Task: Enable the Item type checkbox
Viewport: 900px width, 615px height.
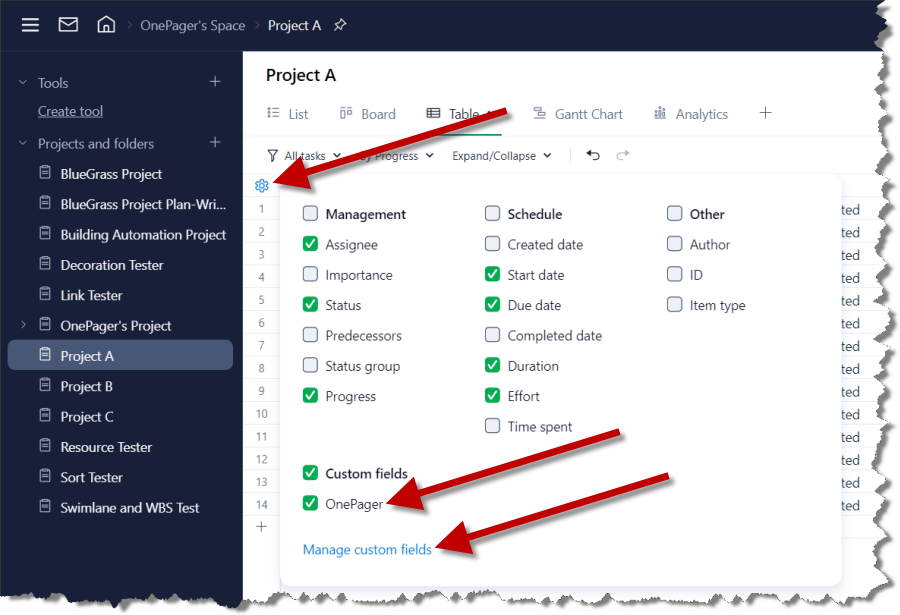Action: tap(674, 305)
